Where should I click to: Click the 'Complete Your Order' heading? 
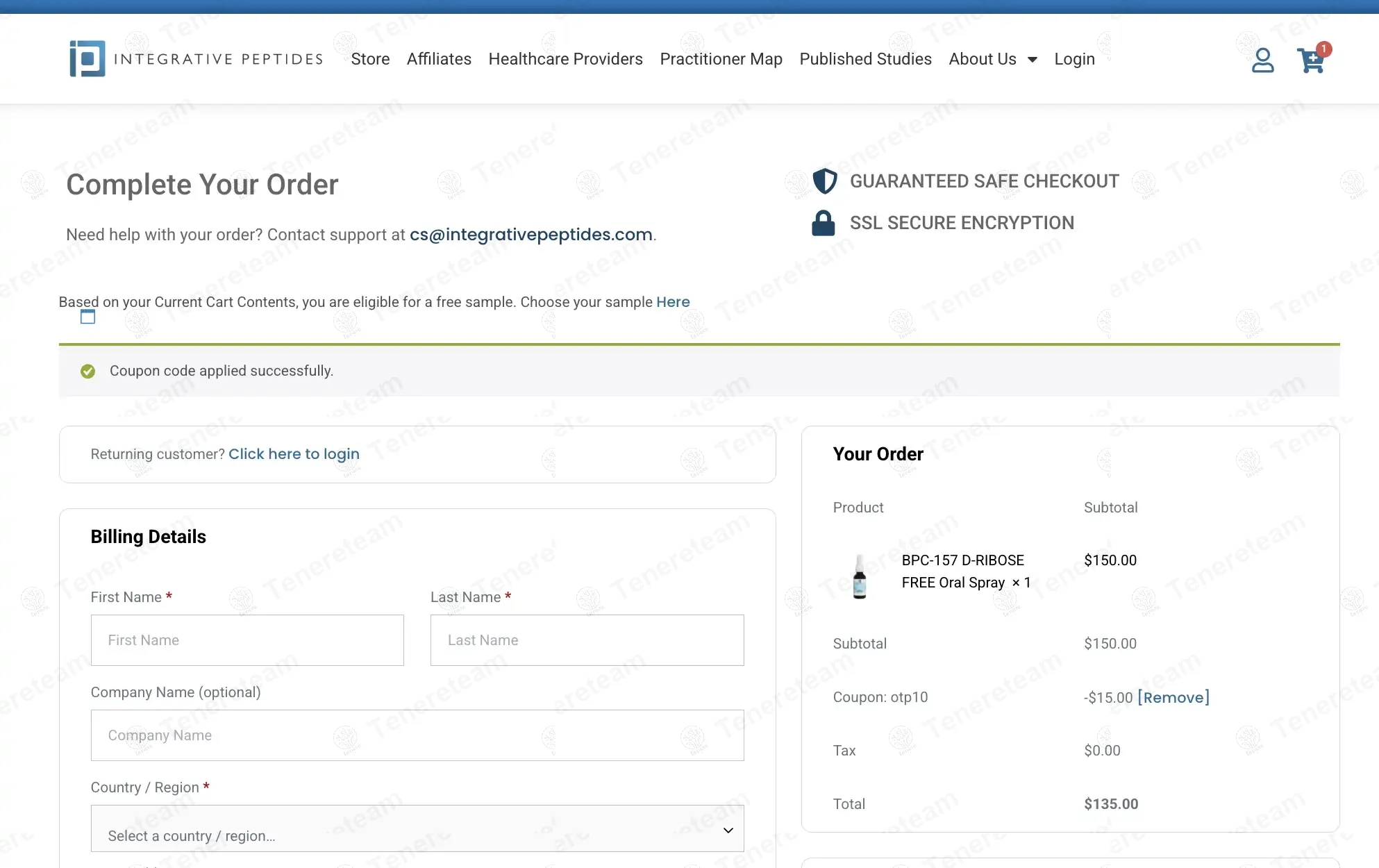tap(202, 185)
